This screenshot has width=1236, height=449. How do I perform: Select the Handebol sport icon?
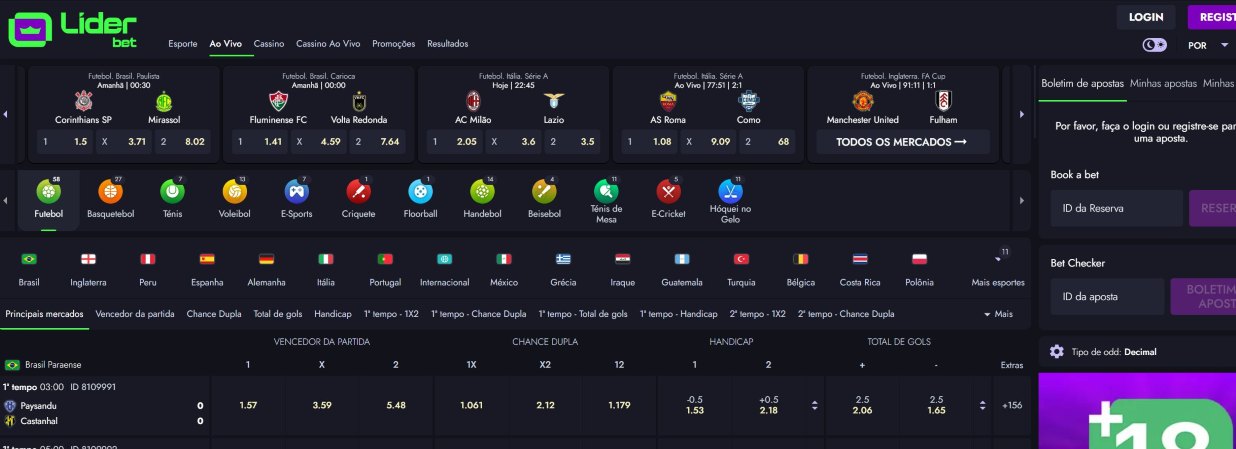483,190
